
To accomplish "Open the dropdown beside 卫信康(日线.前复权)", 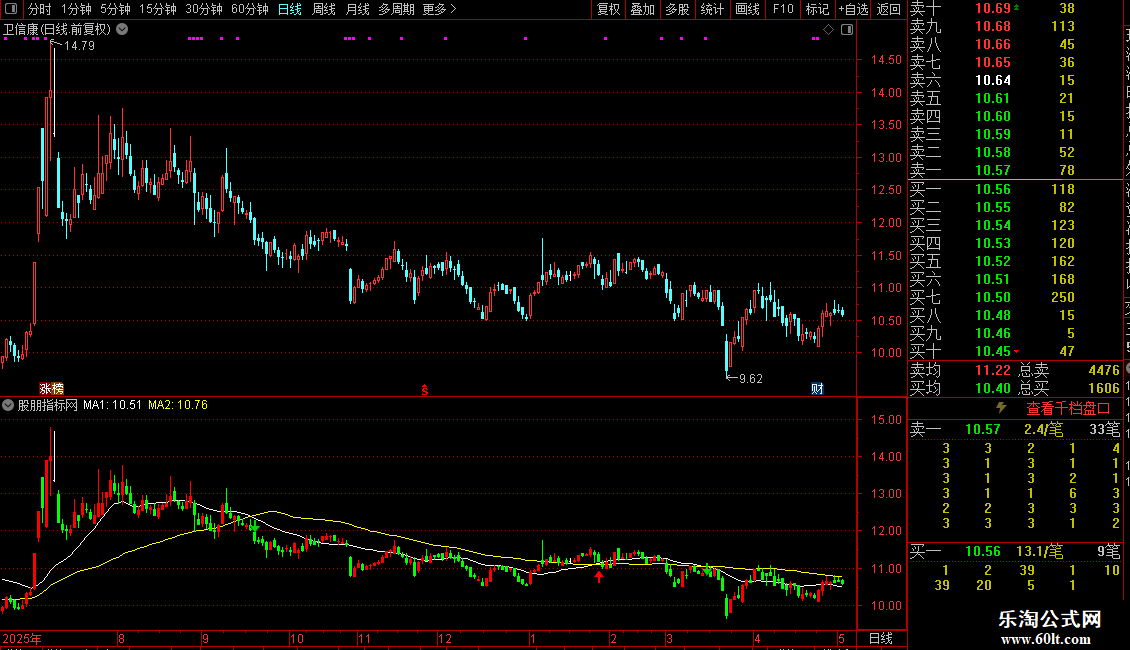I will coord(123,29).
